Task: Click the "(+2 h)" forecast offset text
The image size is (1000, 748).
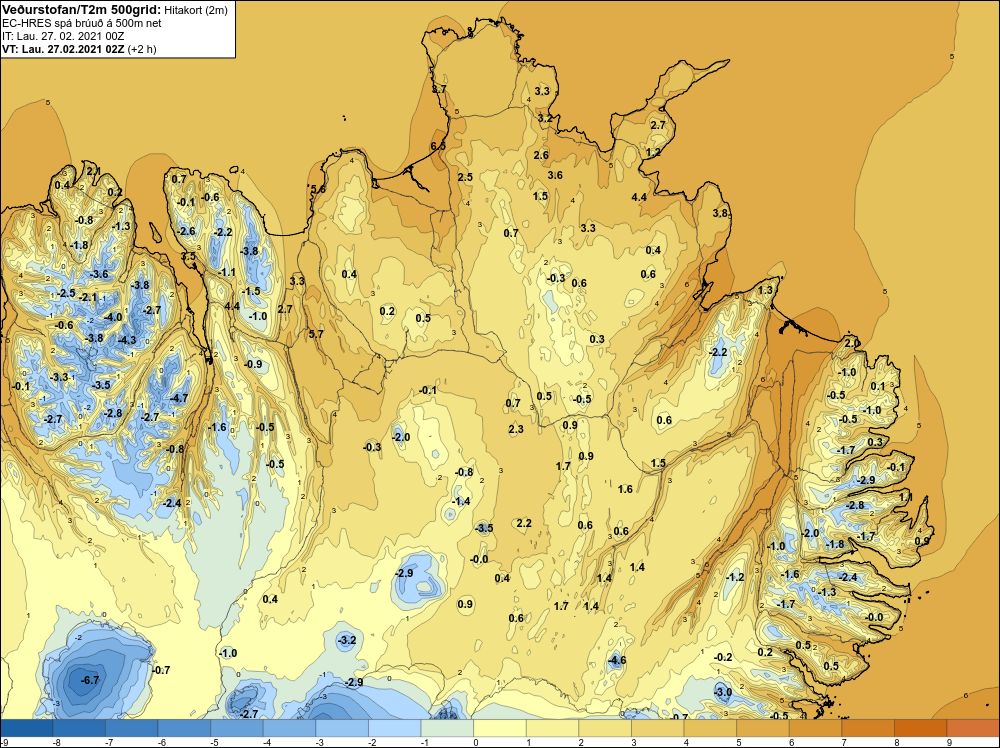Action: click(x=142, y=49)
